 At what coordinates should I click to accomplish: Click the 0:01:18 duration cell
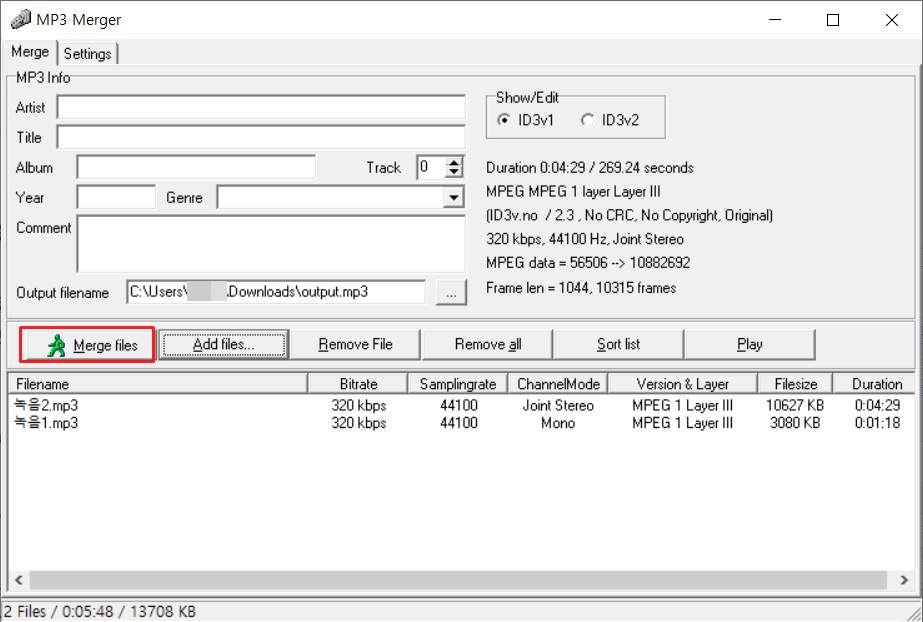(x=877, y=423)
